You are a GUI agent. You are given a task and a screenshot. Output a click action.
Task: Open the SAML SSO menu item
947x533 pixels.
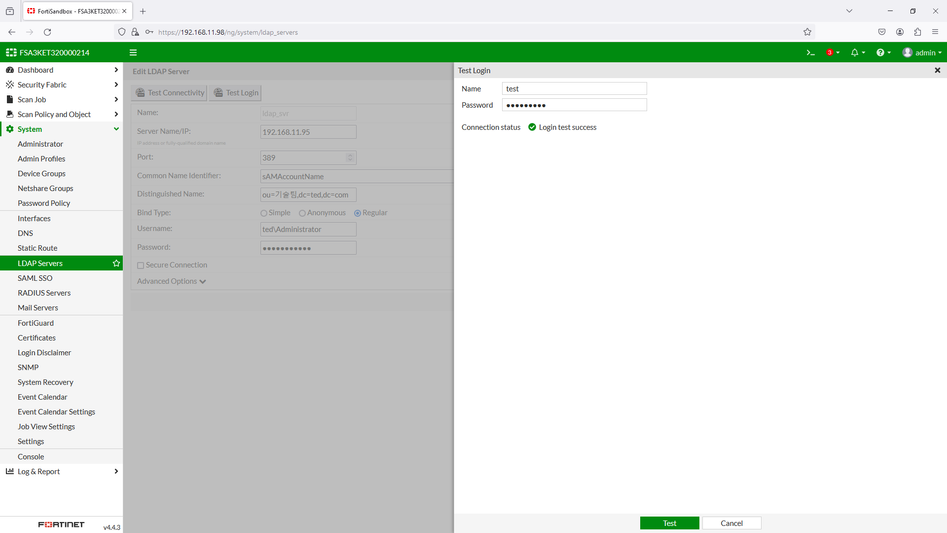35,278
